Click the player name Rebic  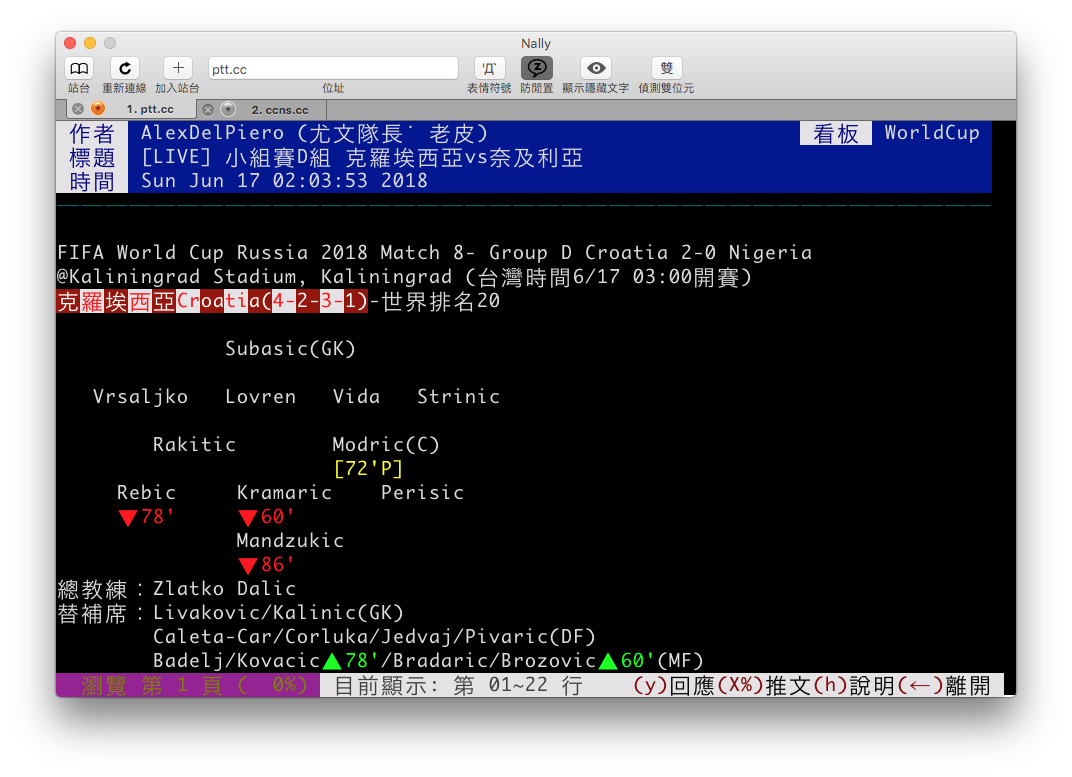pyautogui.click(x=146, y=493)
